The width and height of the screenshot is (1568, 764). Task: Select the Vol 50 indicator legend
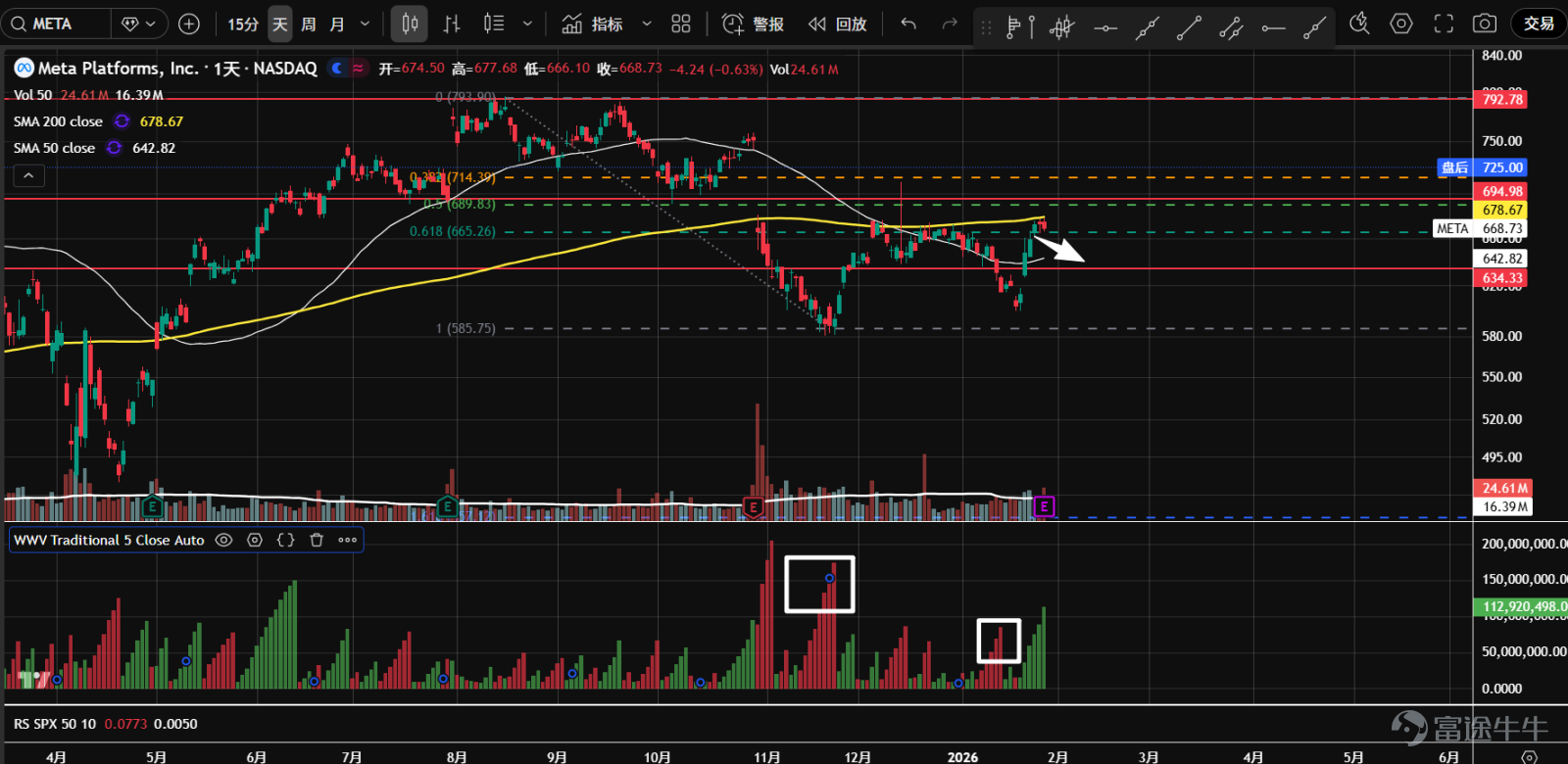pyautogui.click(x=32, y=95)
